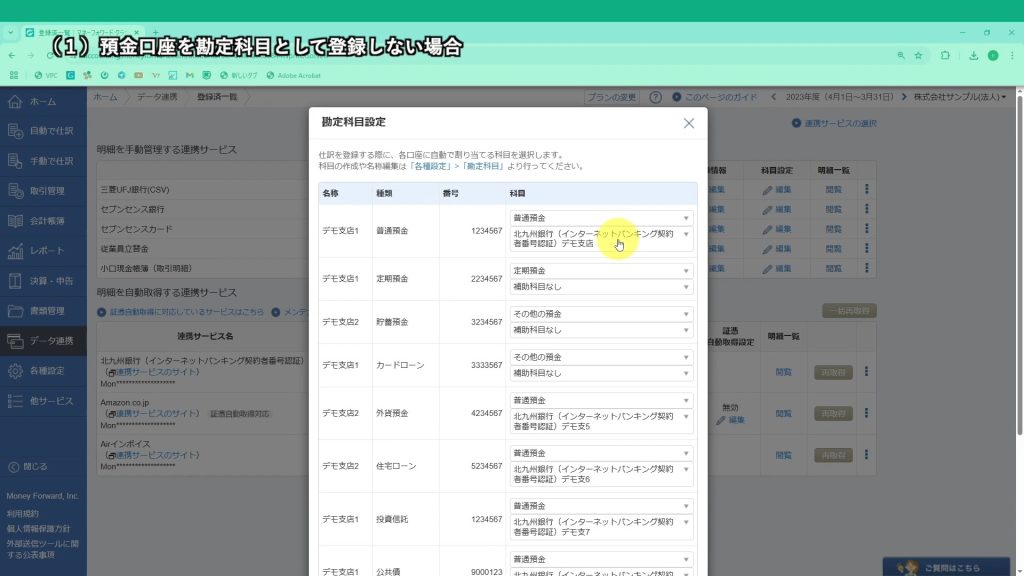Open the three-dot menu for 従業員立替金
The width and height of the screenshot is (1024, 576).
click(867, 248)
